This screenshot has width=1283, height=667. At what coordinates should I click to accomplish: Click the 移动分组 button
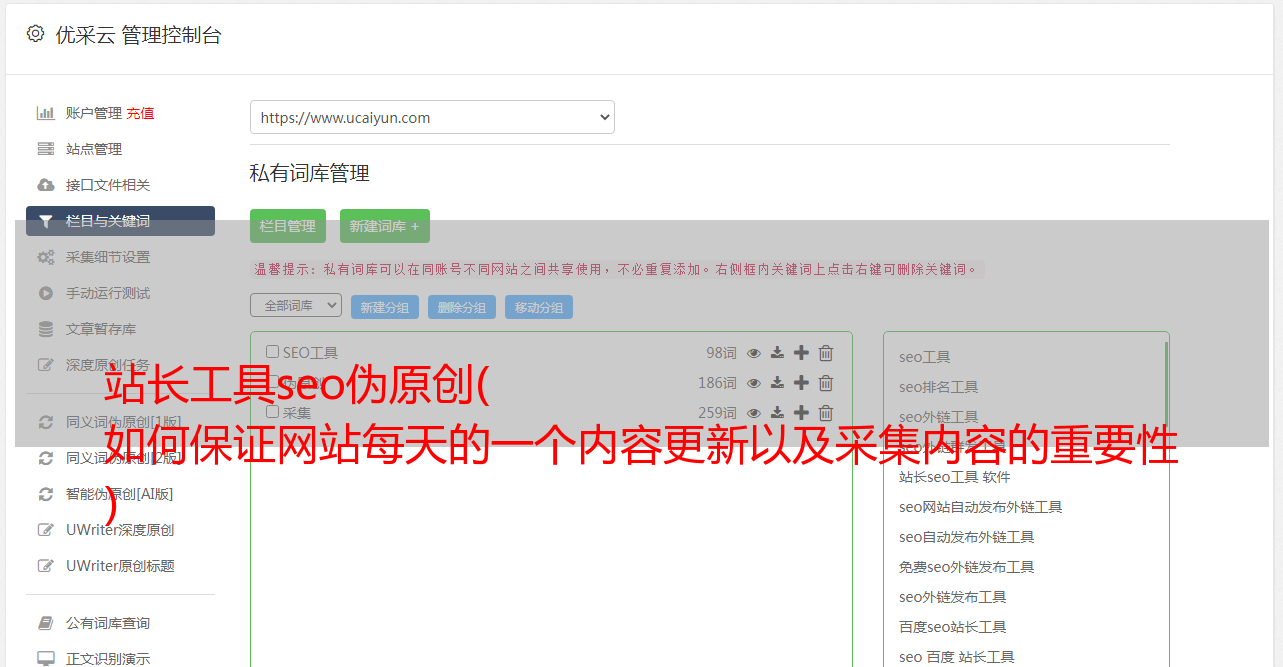539,307
